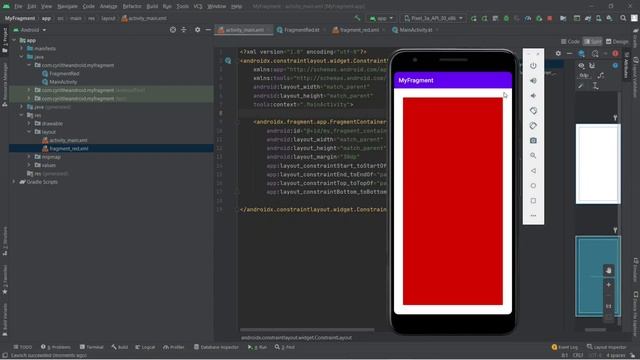Switch editor to Split view mode
640x360 pixels.
coord(593,41)
